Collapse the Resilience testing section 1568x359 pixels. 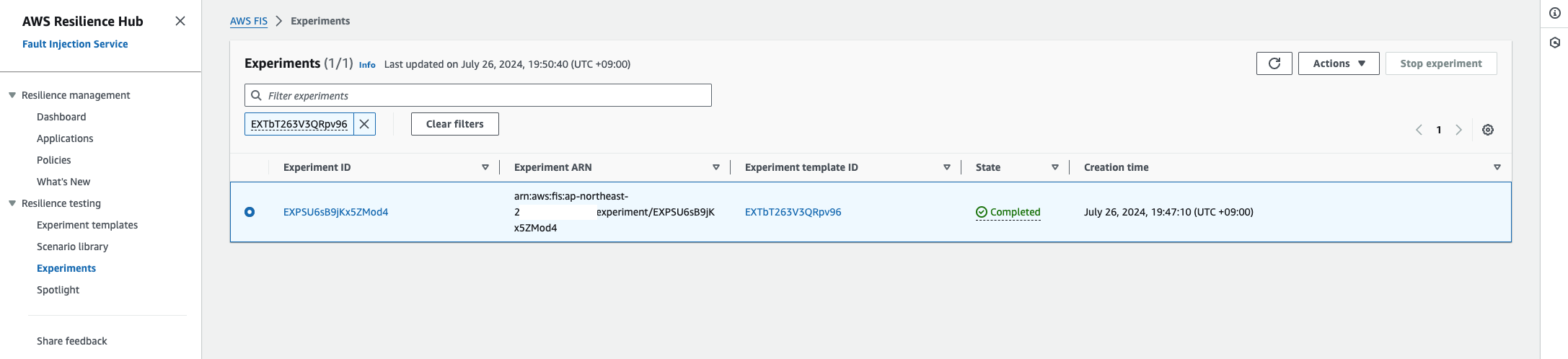coord(12,203)
